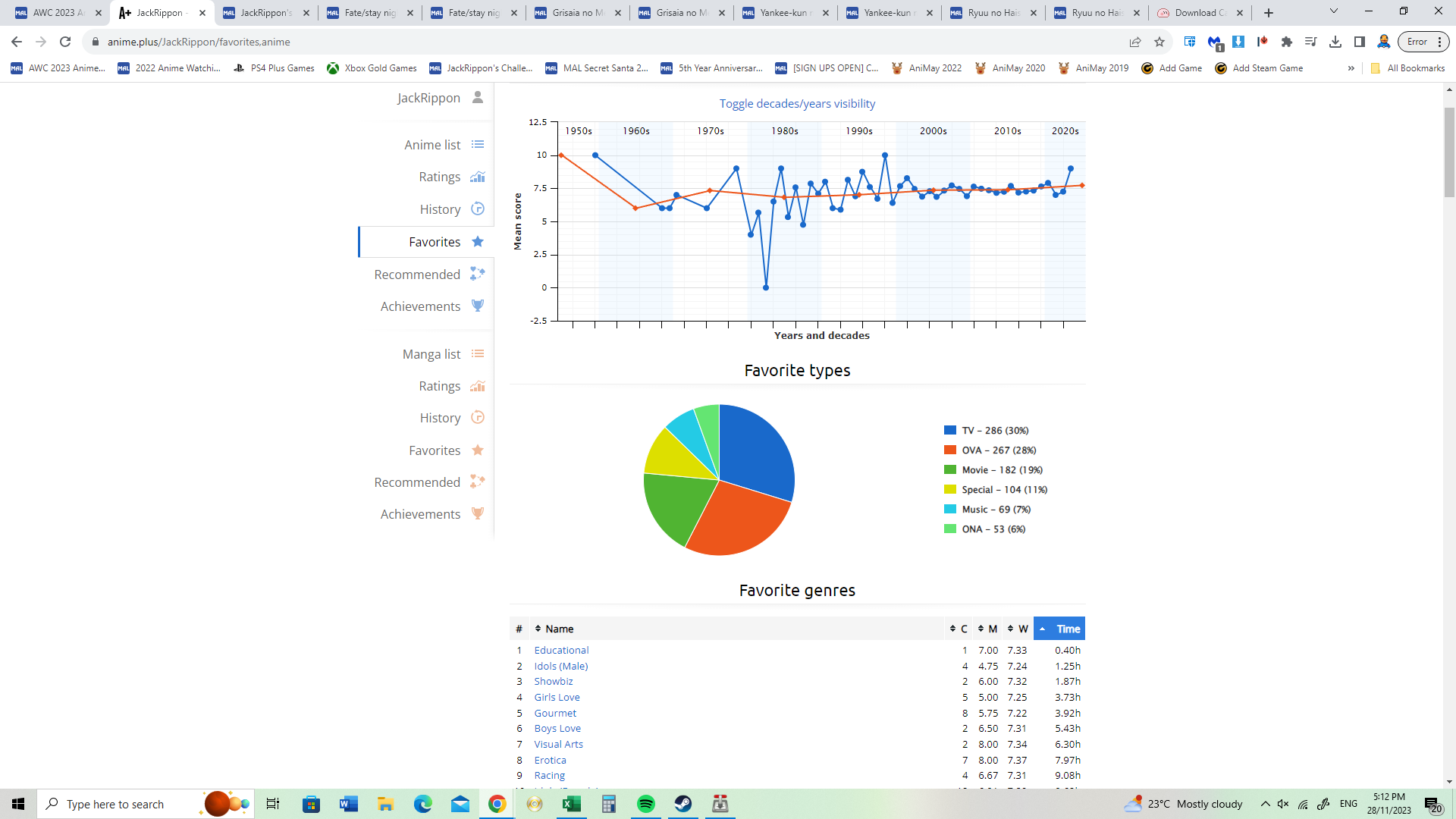Click the JackRippon profile user icon
This screenshot has width=1456, height=819.
coord(478,97)
